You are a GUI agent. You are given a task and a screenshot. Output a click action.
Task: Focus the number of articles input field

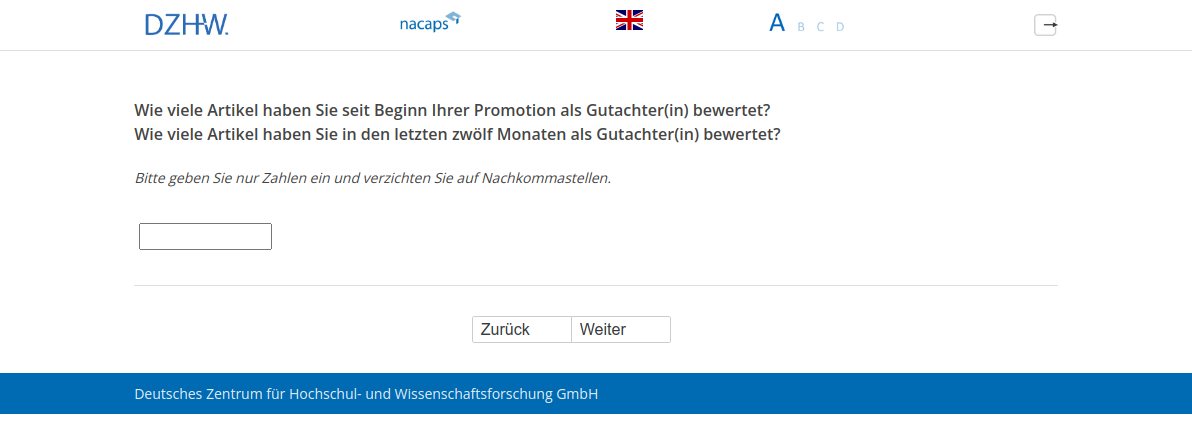[205, 237]
